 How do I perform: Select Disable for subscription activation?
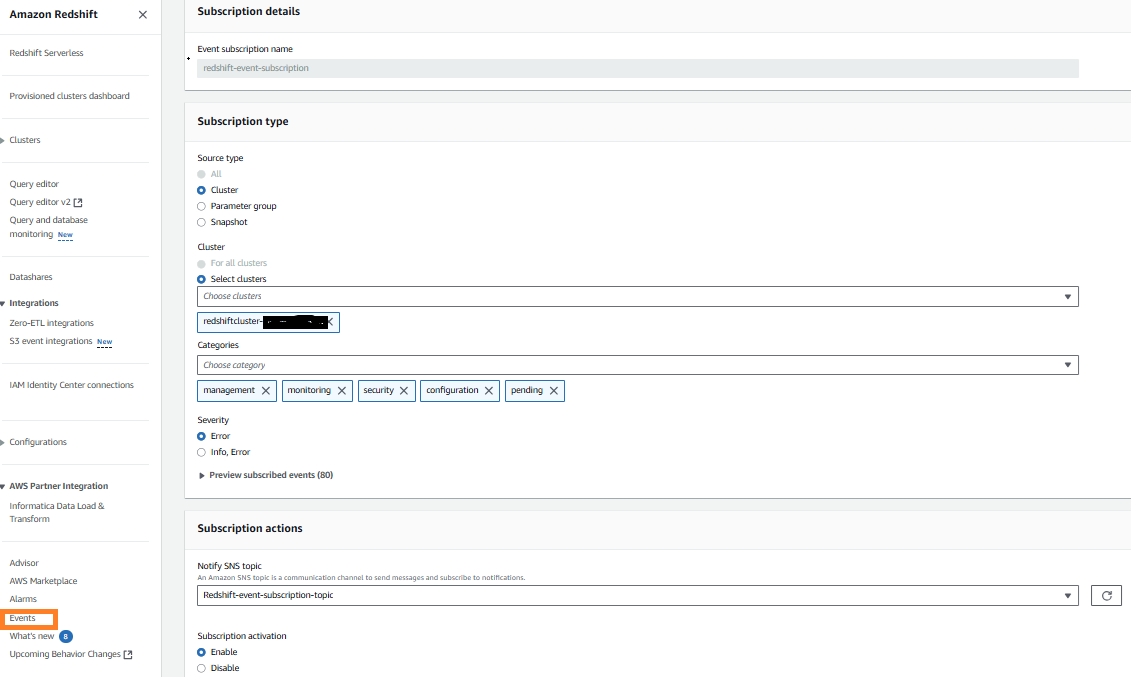pyautogui.click(x=202, y=668)
